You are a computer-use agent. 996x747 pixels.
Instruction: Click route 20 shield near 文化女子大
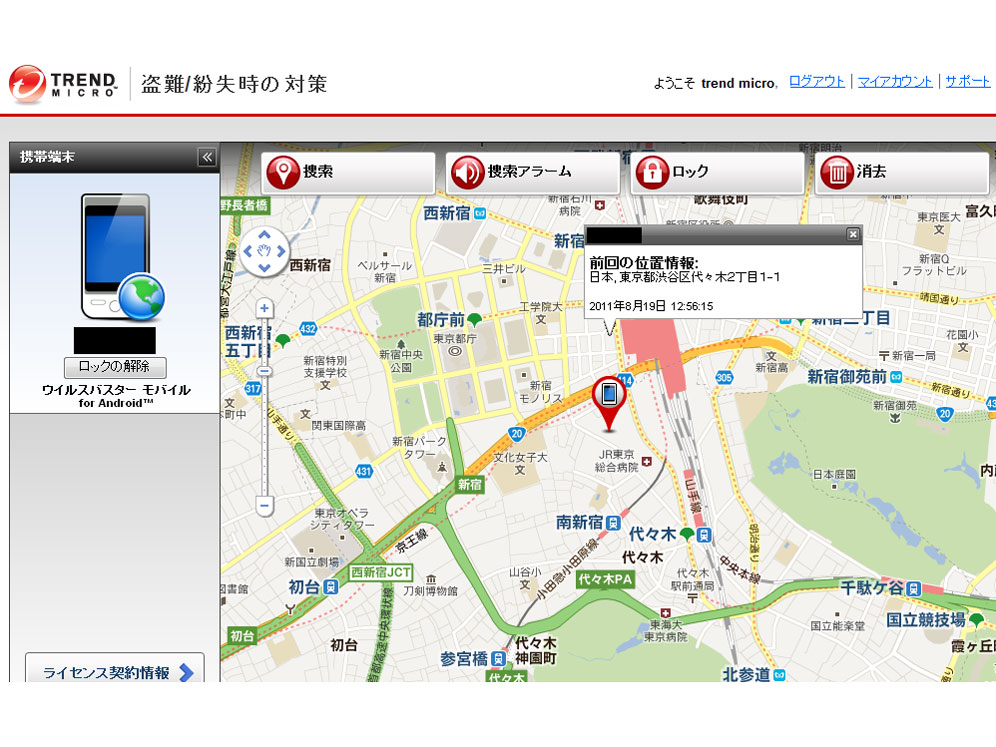(x=516, y=434)
